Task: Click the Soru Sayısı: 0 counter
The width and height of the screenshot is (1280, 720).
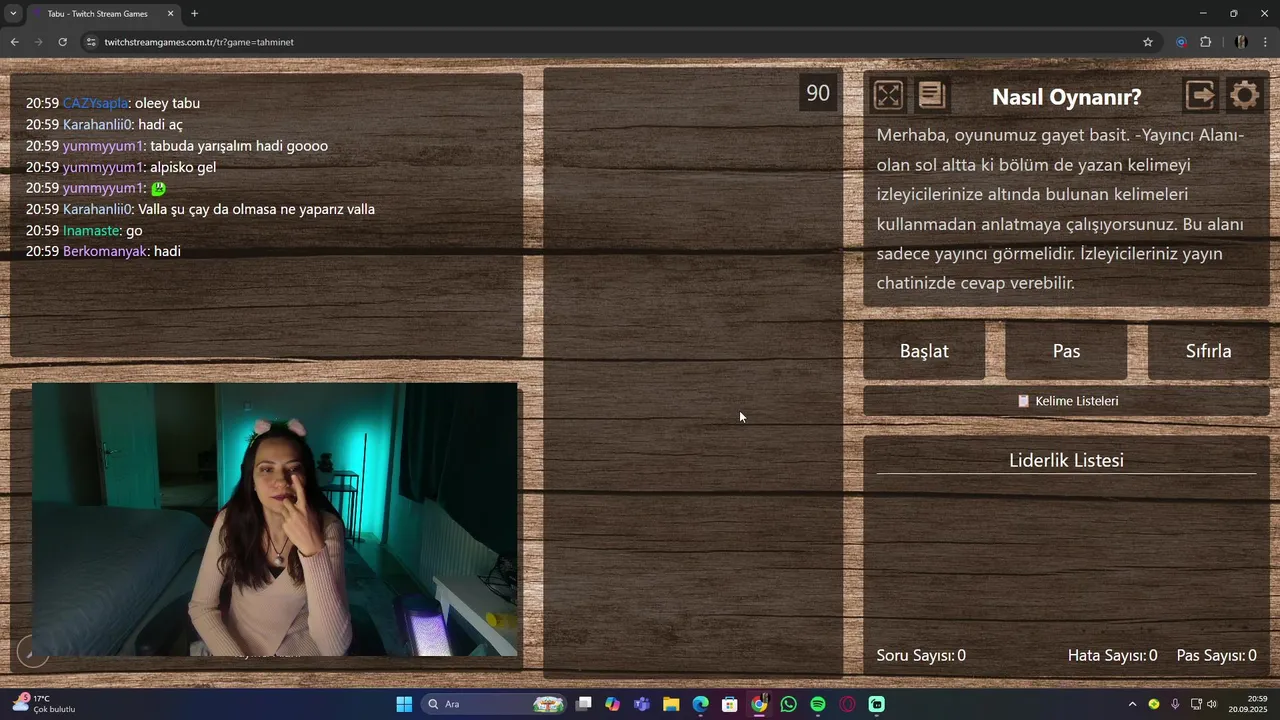Action: [x=921, y=656]
